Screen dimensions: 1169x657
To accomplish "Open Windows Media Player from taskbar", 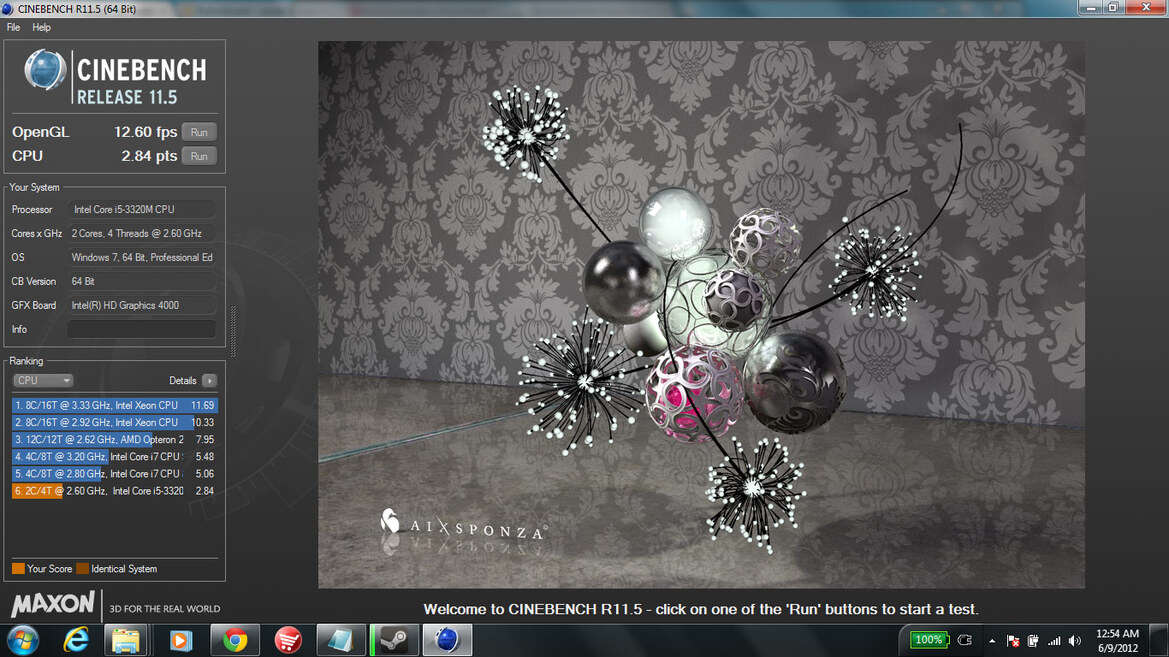I will click(180, 640).
